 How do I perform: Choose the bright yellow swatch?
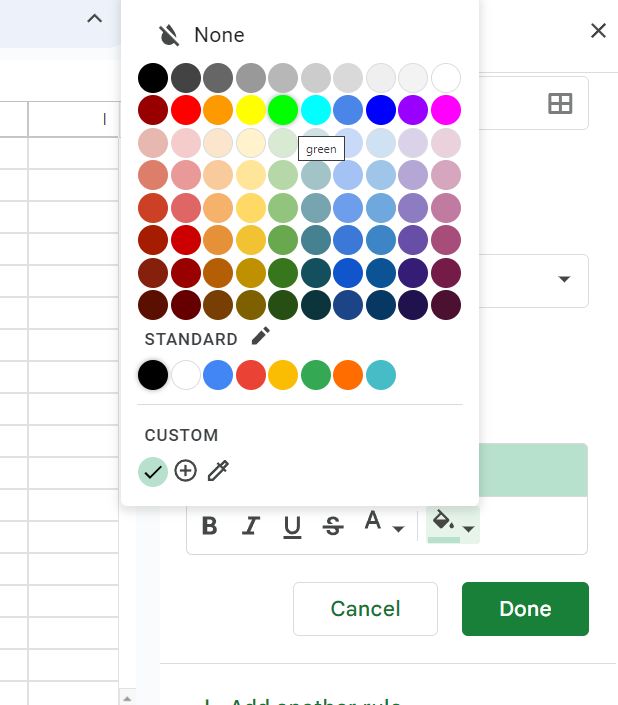[x=251, y=110]
